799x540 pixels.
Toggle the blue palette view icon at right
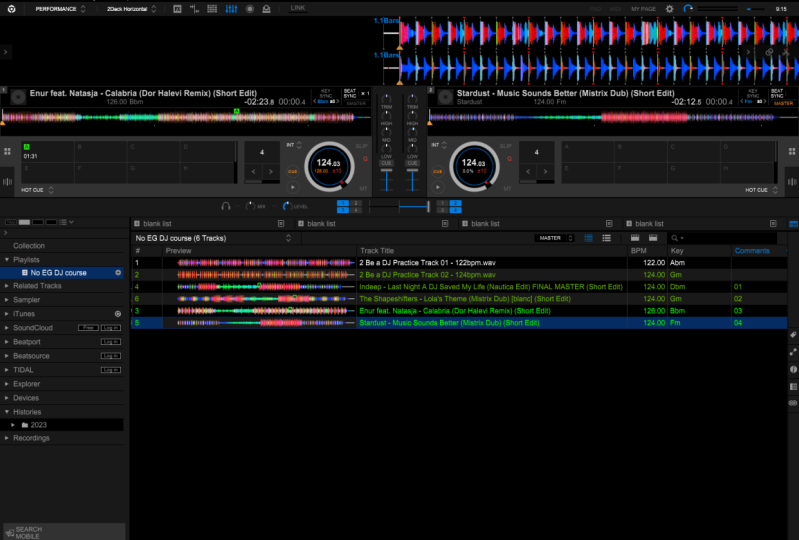793,224
